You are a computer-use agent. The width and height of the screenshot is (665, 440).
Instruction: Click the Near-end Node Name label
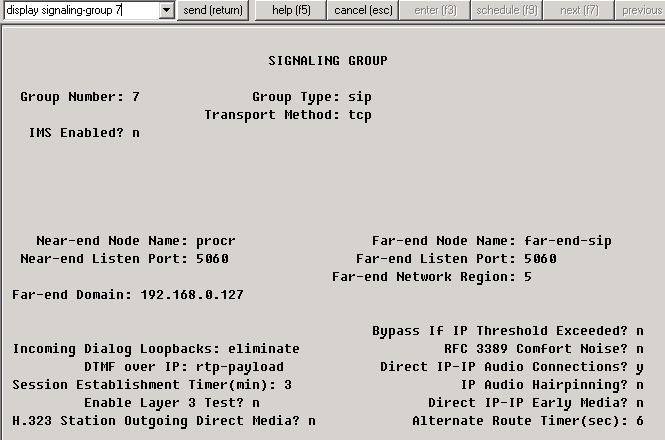tap(112, 241)
